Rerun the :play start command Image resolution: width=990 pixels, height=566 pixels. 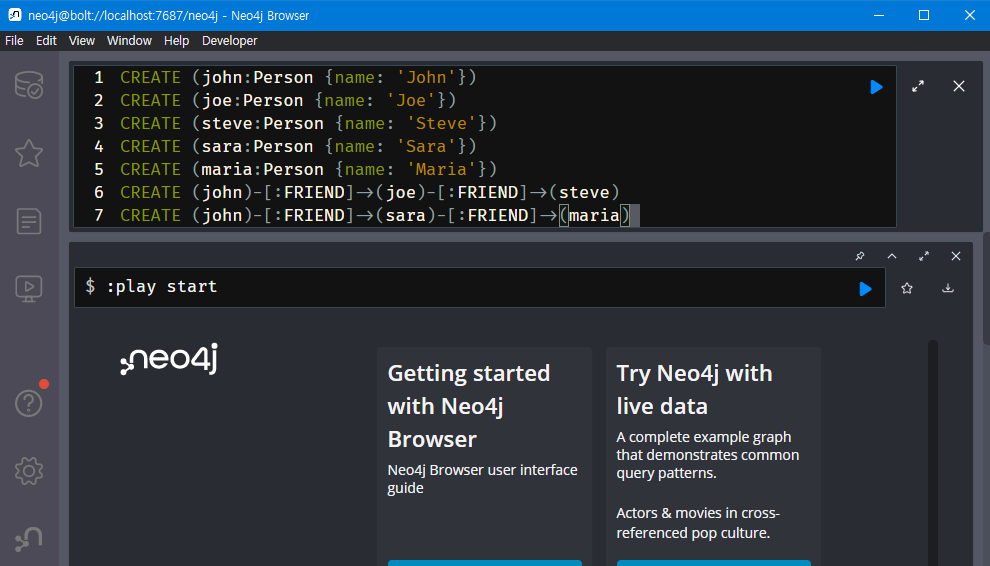(866, 289)
